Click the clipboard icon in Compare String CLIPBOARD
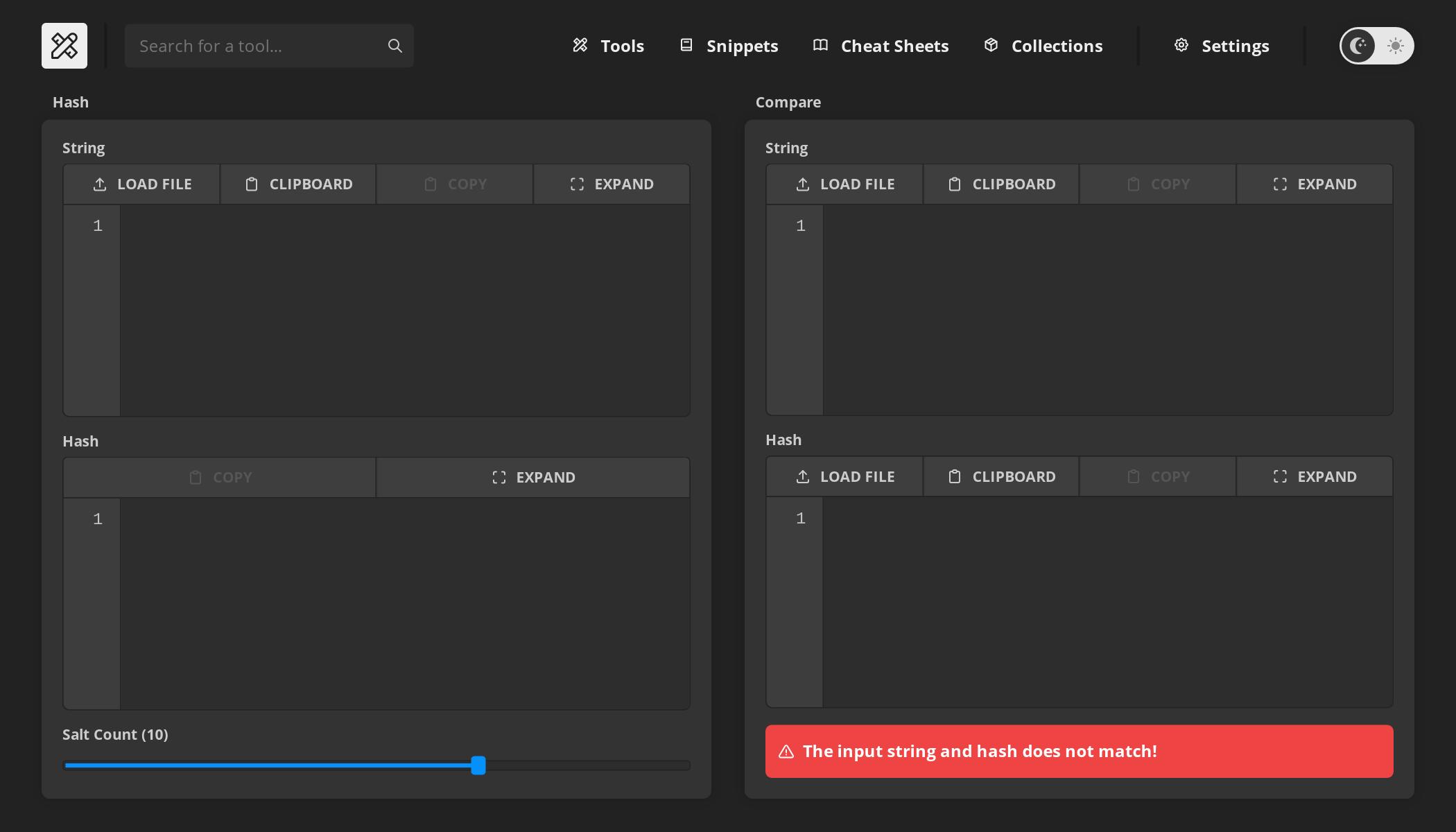The height and width of the screenshot is (832, 1456). pyautogui.click(x=955, y=184)
